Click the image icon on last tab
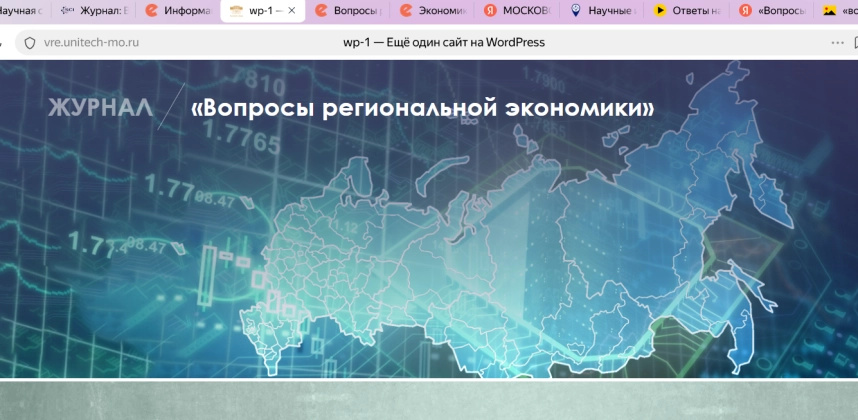 point(830,11)
